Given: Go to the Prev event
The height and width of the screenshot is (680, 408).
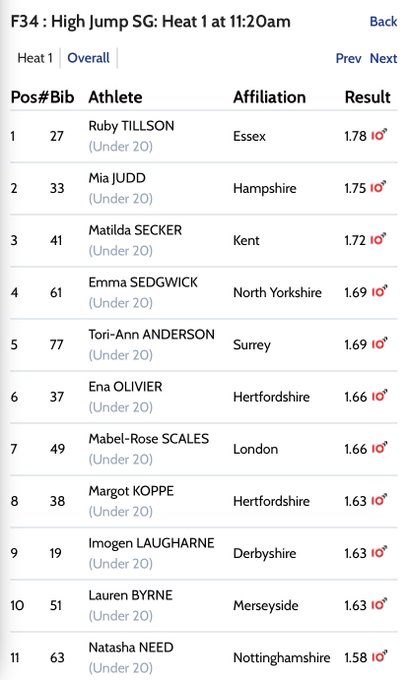Looking at the screenshot, I should pyautogui.click(x=349, y=58).
